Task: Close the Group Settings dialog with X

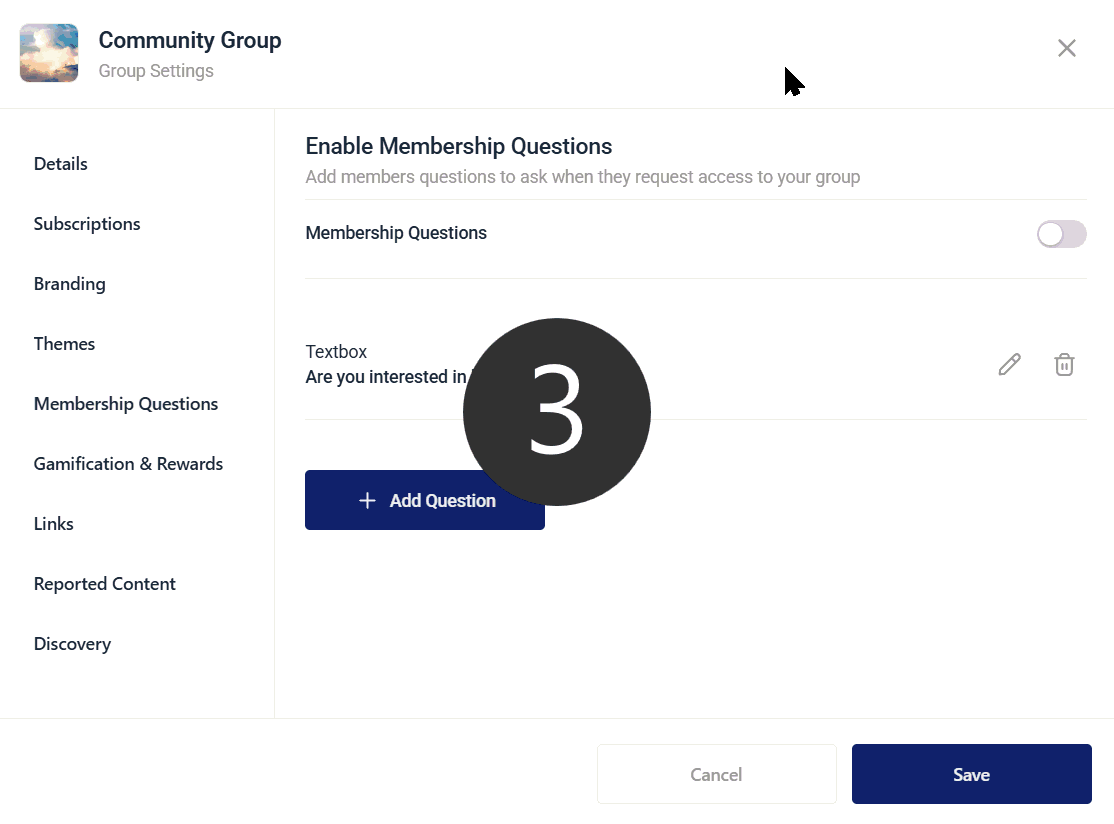Action: tap(1066, 48)
